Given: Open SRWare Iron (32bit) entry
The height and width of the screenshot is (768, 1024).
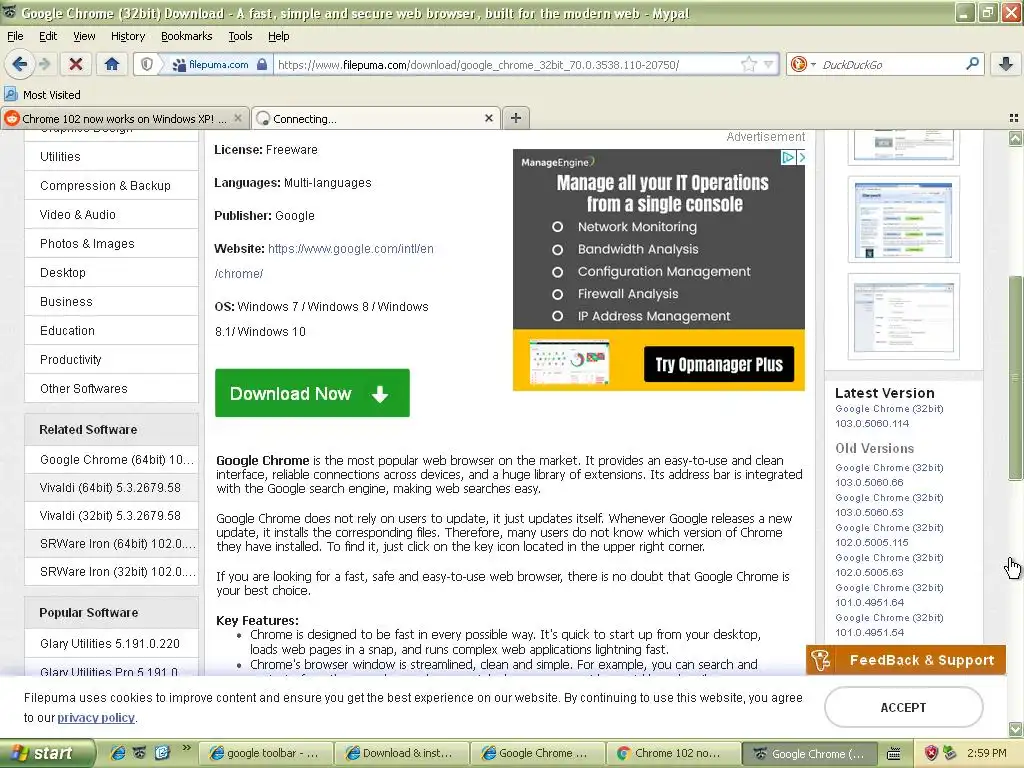Looking at the screenshot, I should pos(111,571).
